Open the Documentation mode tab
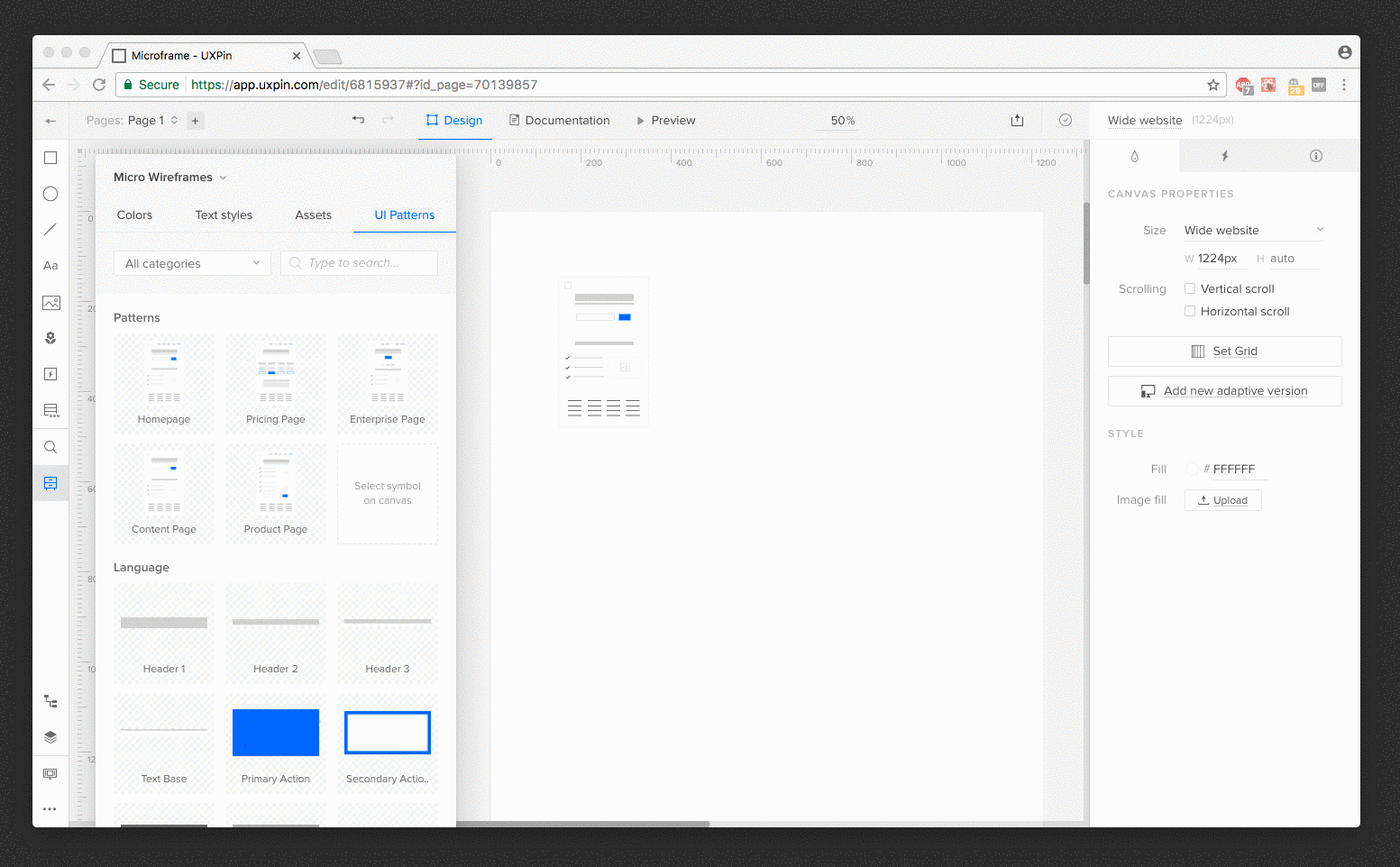This screenshot has width=1400, height=867. (559, 121)
